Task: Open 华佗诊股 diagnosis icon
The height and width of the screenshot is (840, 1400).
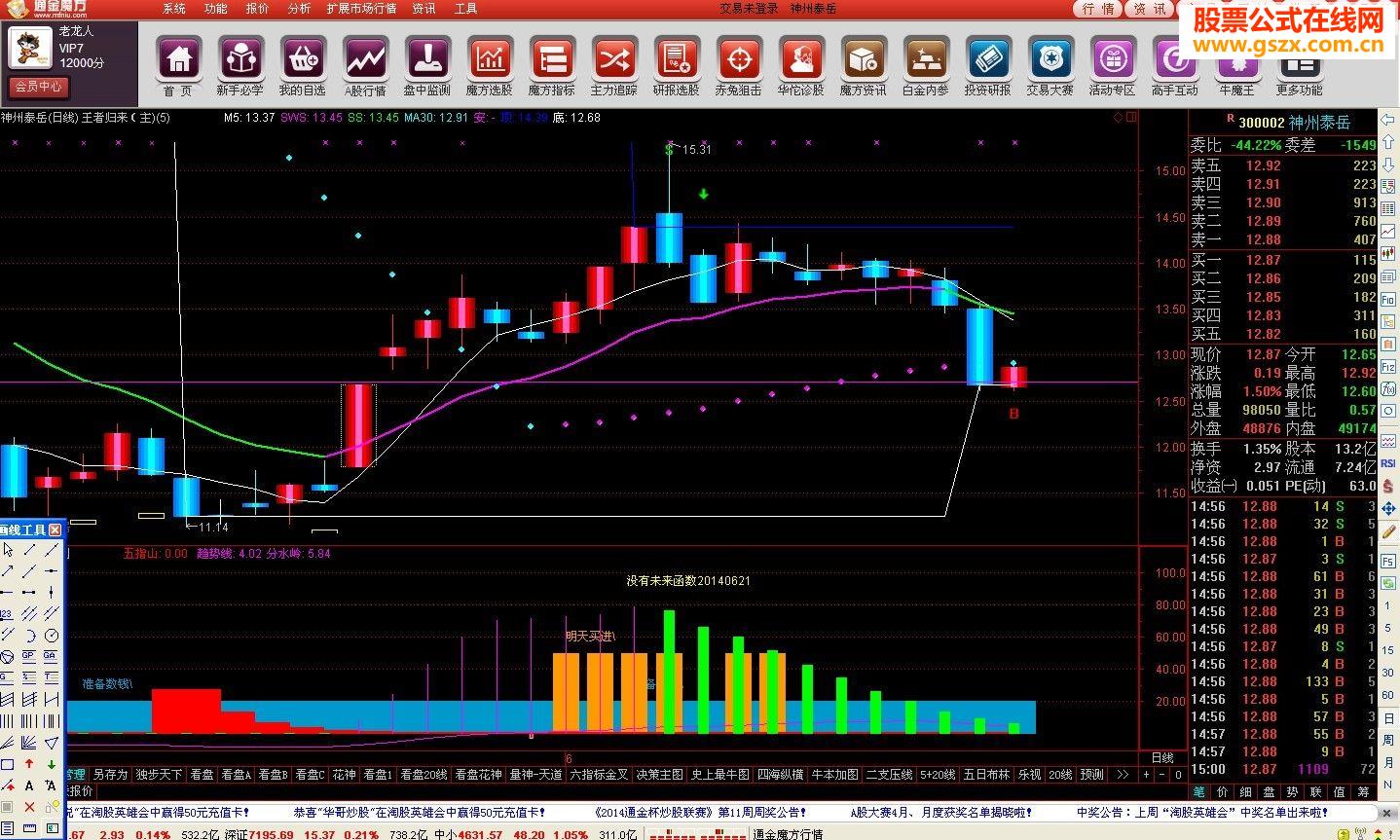Action: pyautogui.click(x=800, y=57)
